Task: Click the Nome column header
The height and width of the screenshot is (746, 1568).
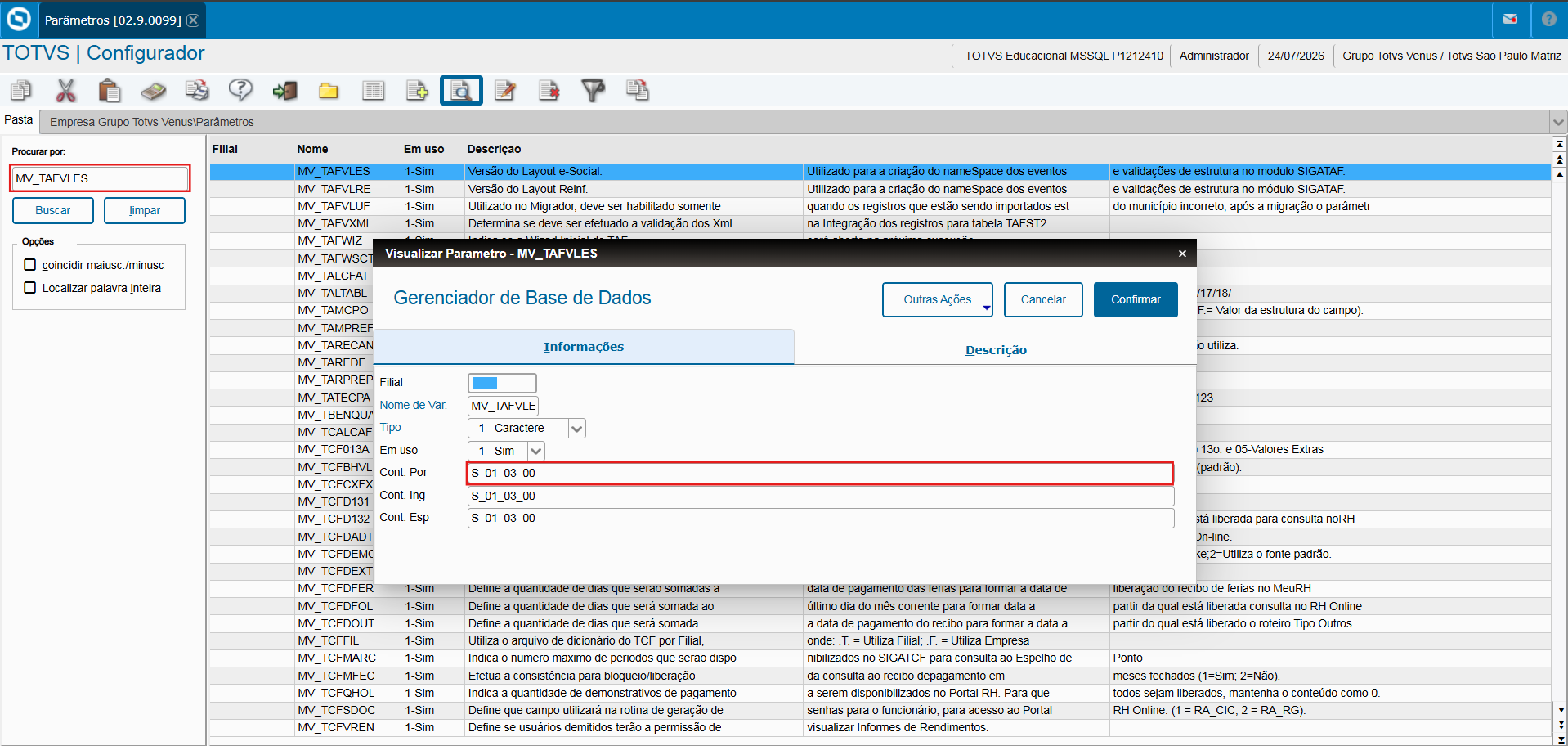Action: (312, 149)
